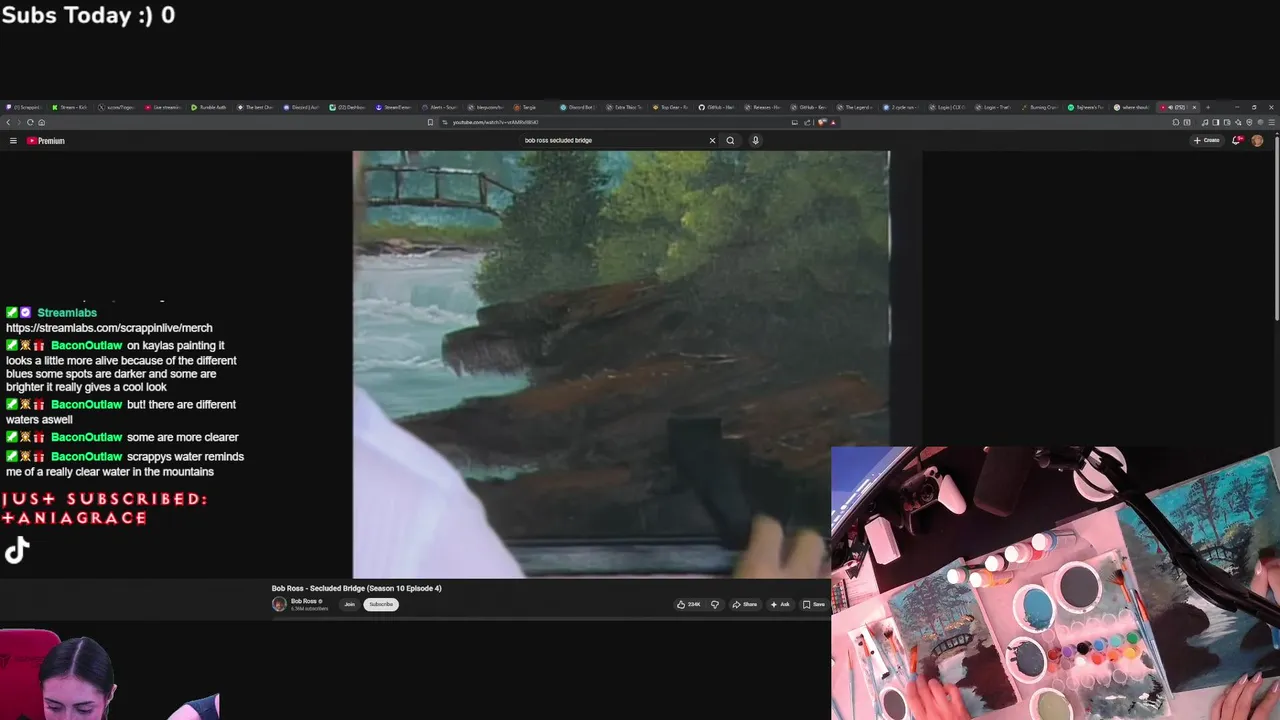Switch to the (22) Dashboard tab
Viewport: 1280px width, 720px height.
(347, 107)
